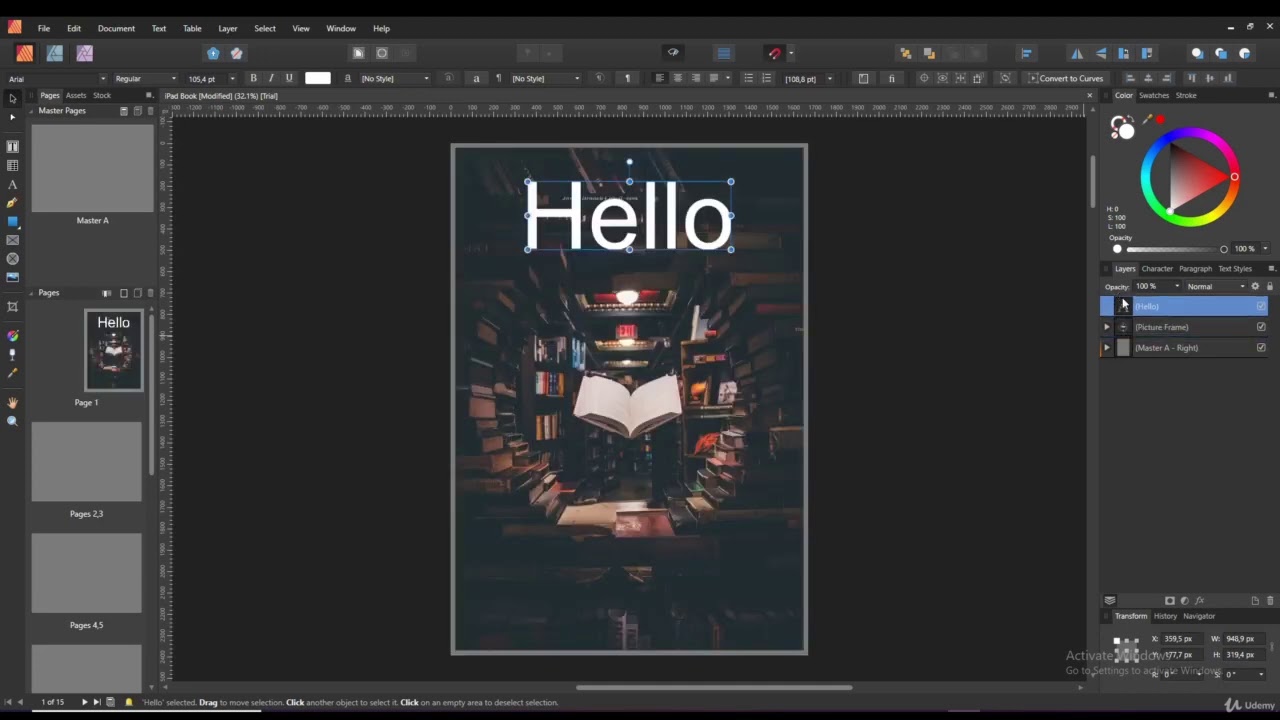Image resolution: width=1280 pixels, height=720 pixels.
Task: Uncheck (Master A - Right) layer visibility
Action: click(x=1261, y=348)
